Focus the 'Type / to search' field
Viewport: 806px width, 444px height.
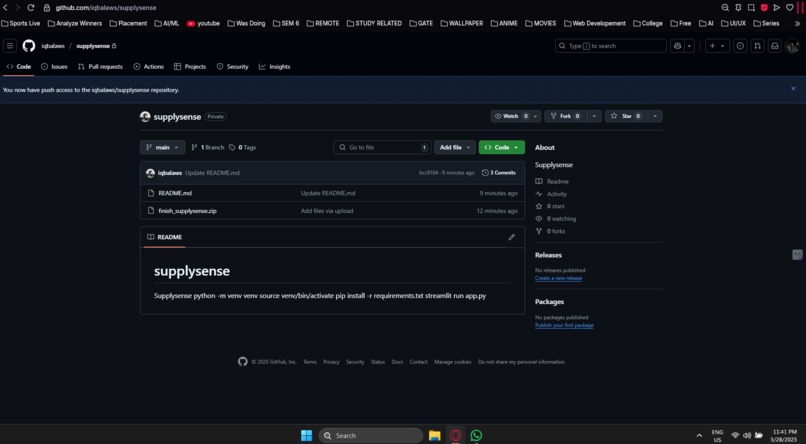point(611,46)
